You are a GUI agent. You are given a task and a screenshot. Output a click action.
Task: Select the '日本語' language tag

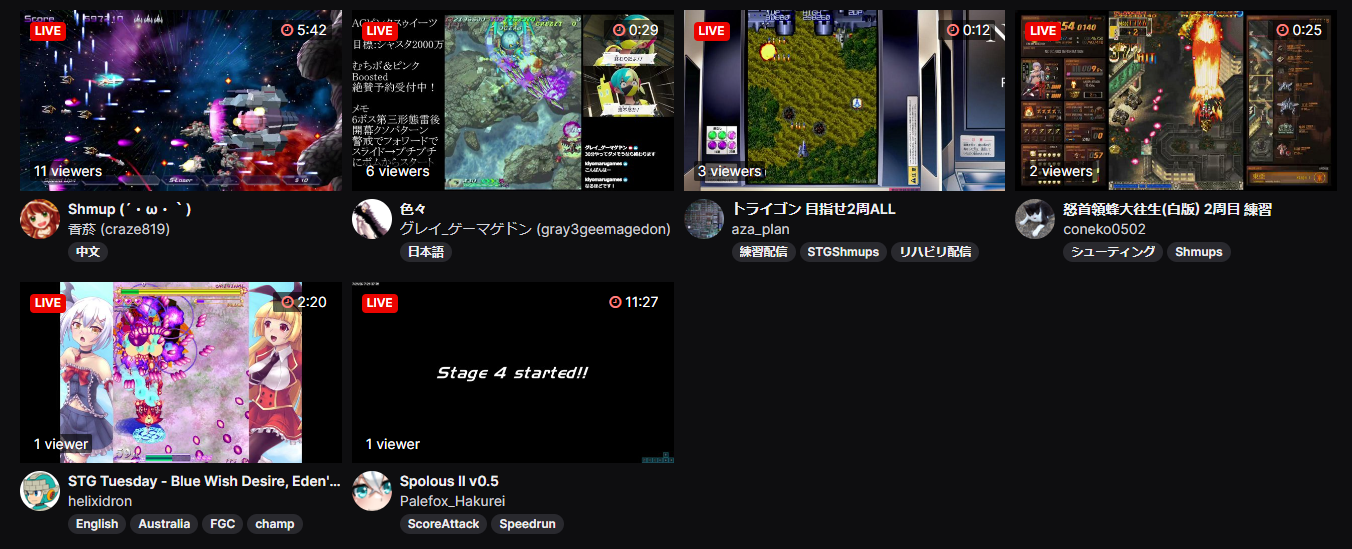click(426, 252)
